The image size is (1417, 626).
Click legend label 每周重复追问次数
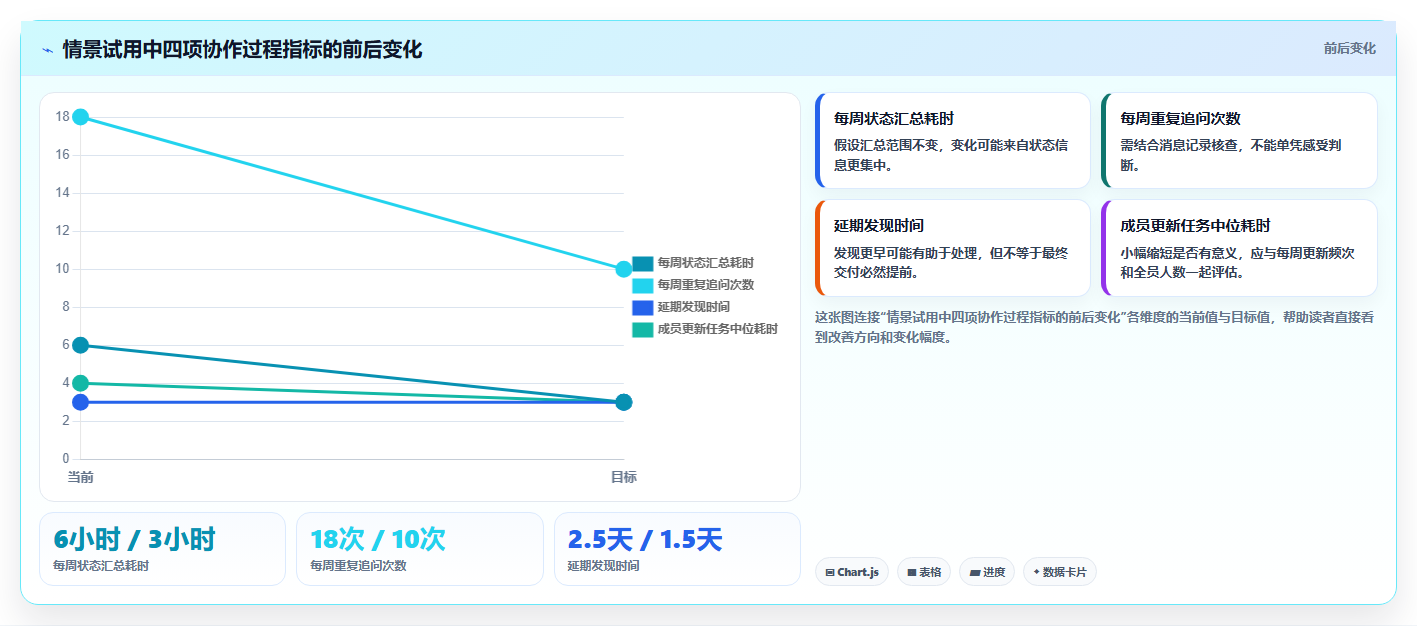706,285
